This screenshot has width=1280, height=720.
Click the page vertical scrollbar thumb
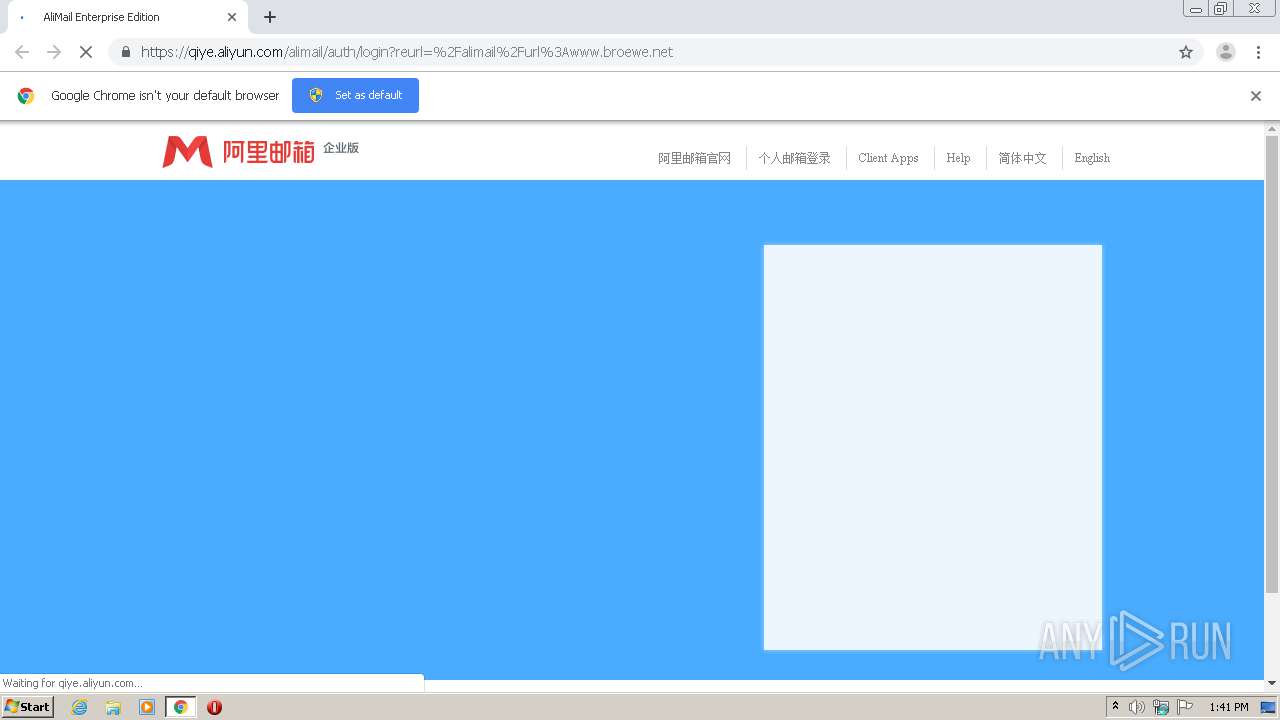pyautogui.click(x=1272, y=365)
